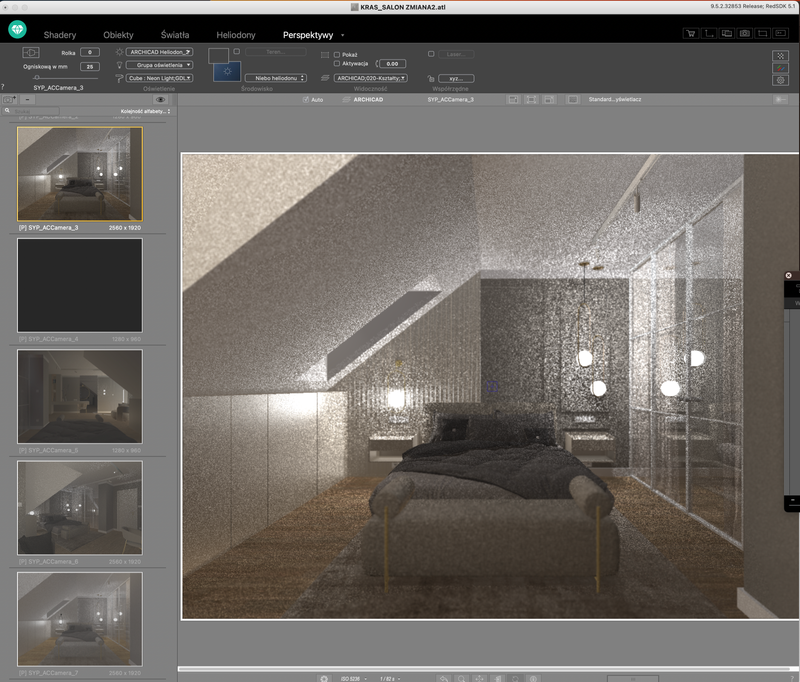Screen dimensions: 800x682
Task: Open the post-process color lines icon
Action: [780, 68]
